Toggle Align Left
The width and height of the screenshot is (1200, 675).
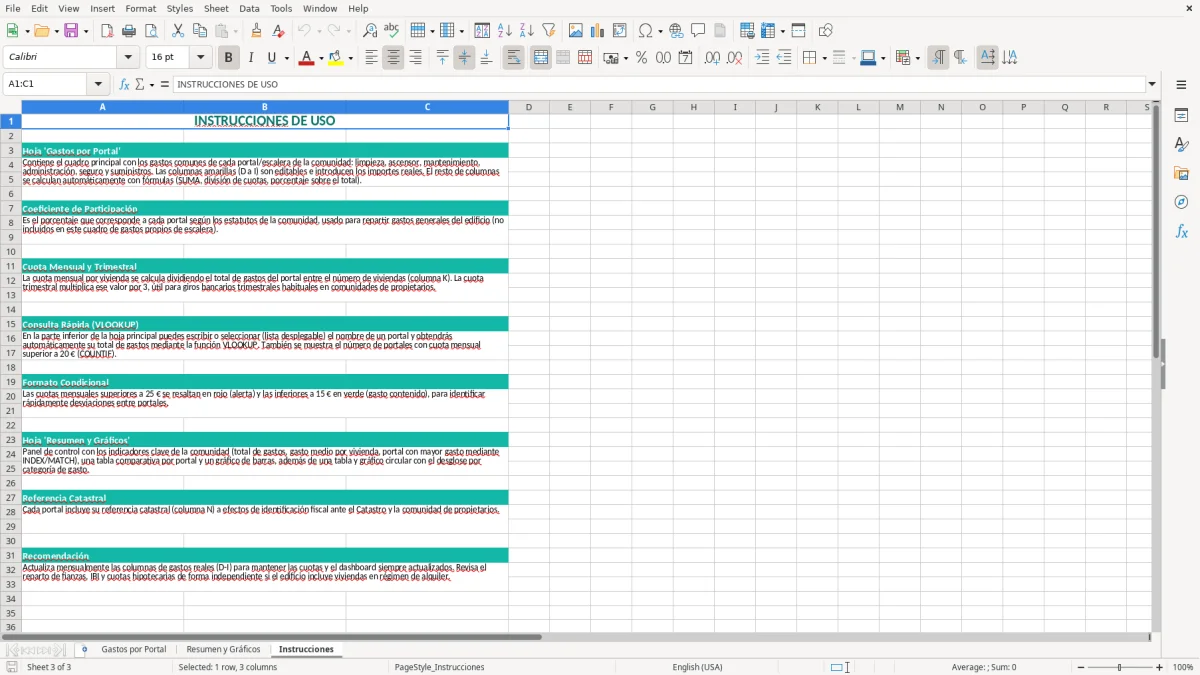[371, 58]
